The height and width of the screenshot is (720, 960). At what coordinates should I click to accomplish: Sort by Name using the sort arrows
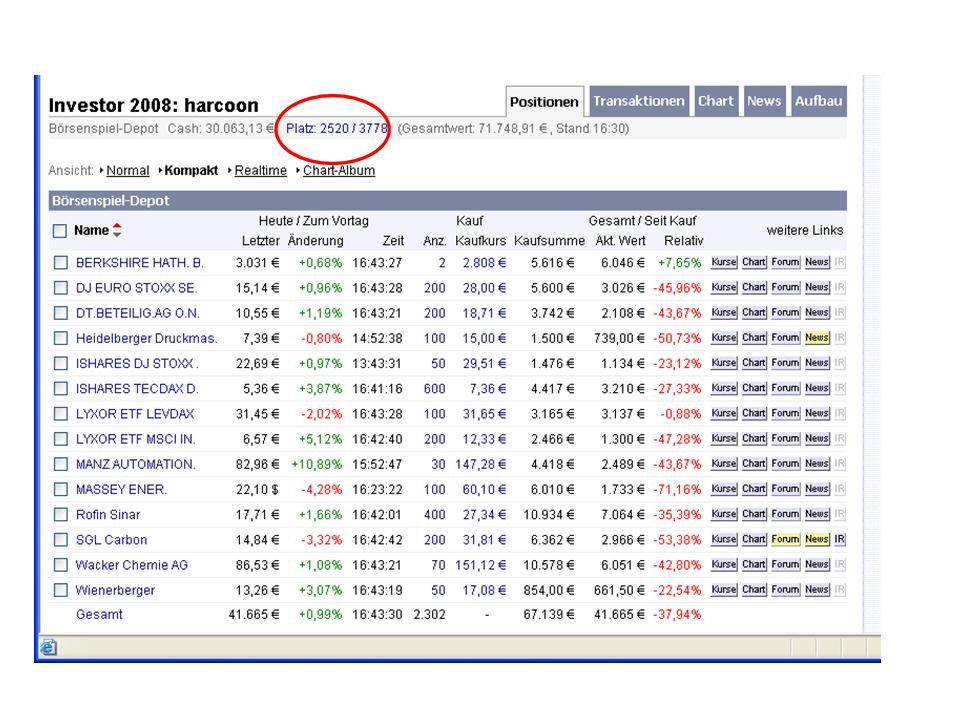(117, 231)
